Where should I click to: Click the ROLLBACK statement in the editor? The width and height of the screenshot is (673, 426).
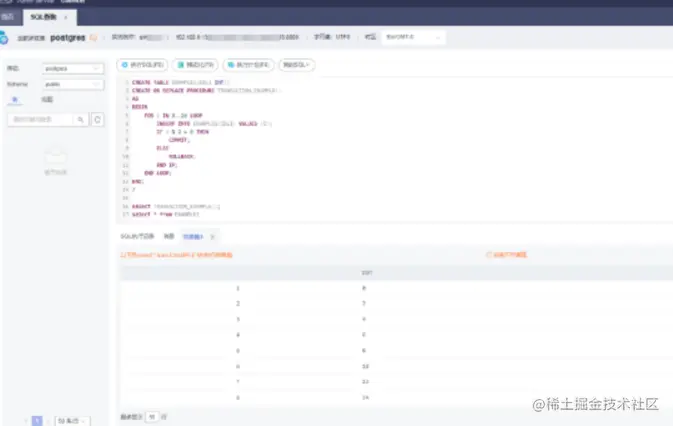(182, 157)
